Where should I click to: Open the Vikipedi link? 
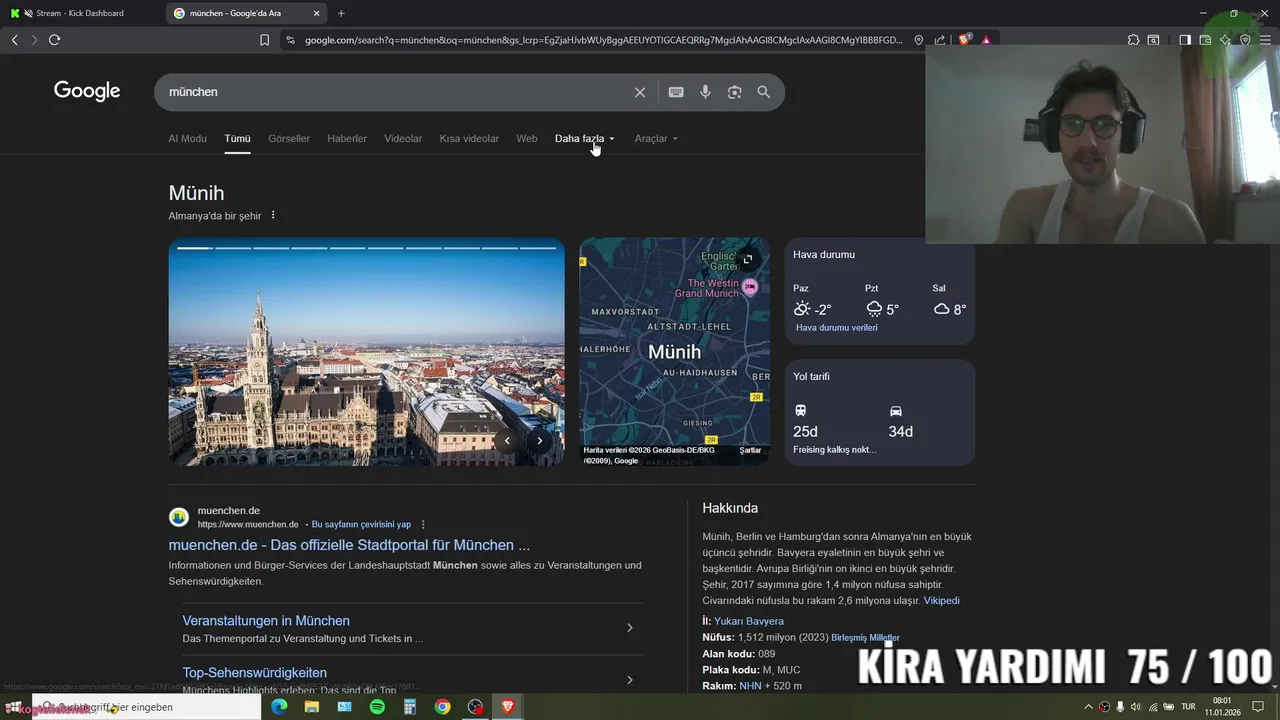941,601
